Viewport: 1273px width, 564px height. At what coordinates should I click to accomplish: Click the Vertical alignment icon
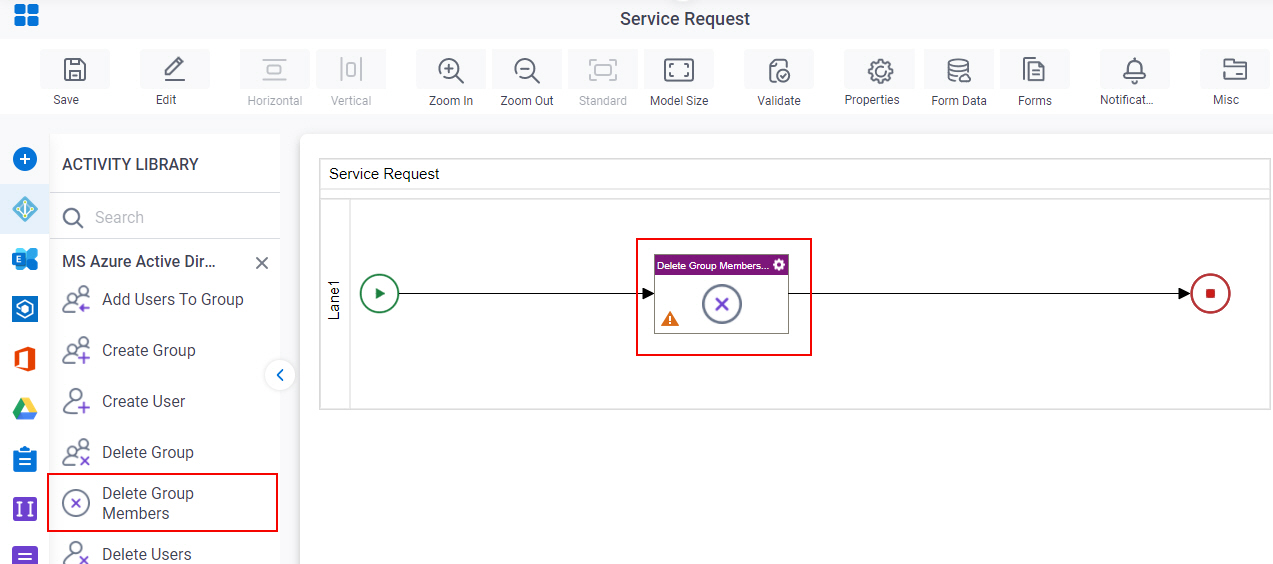click(x=350, y=70)
